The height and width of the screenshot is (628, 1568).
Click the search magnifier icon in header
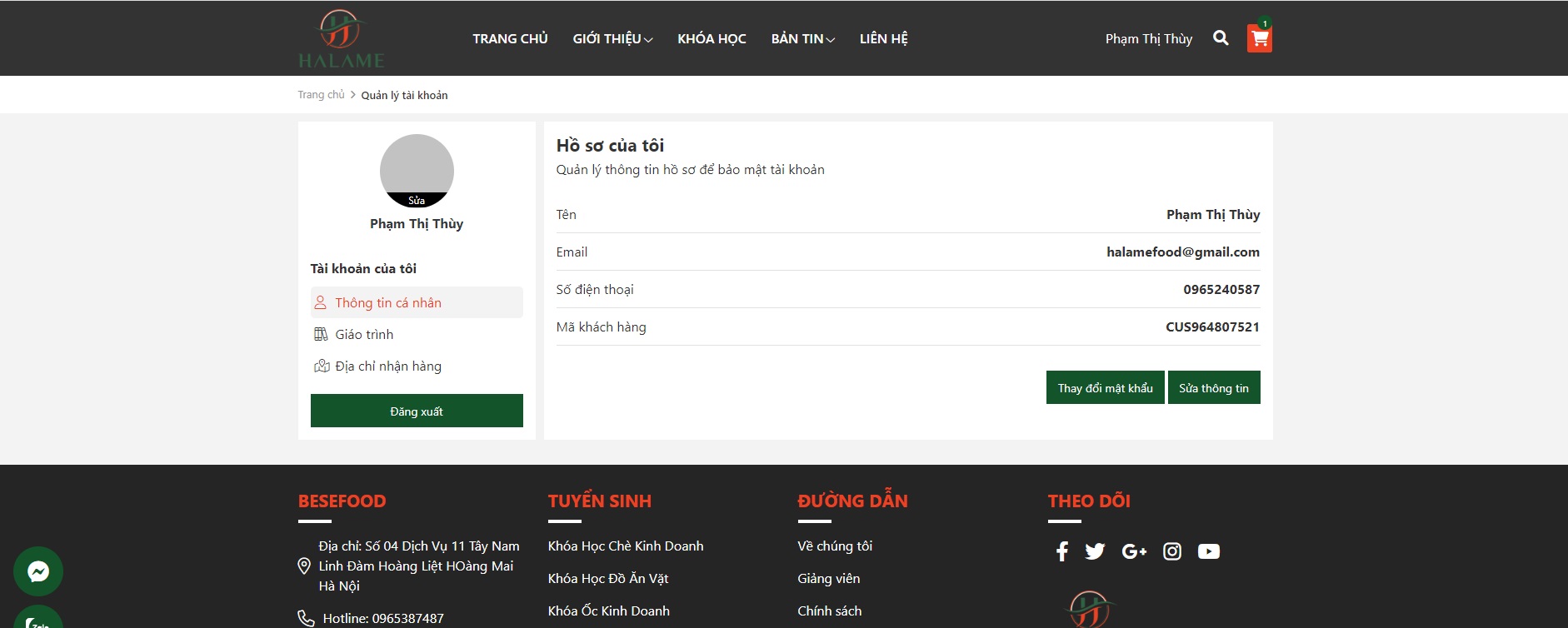click(x=1221, y=38)
